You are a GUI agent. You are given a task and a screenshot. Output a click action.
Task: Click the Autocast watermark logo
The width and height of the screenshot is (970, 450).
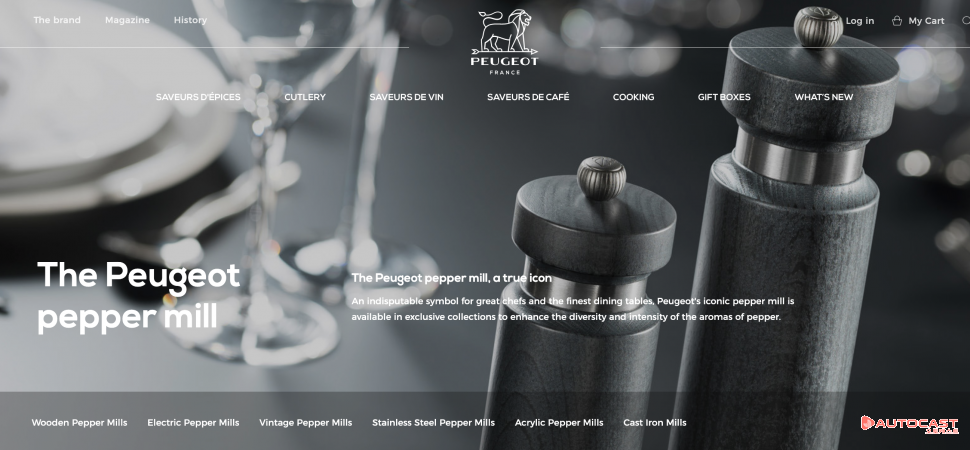click(909, 424)
